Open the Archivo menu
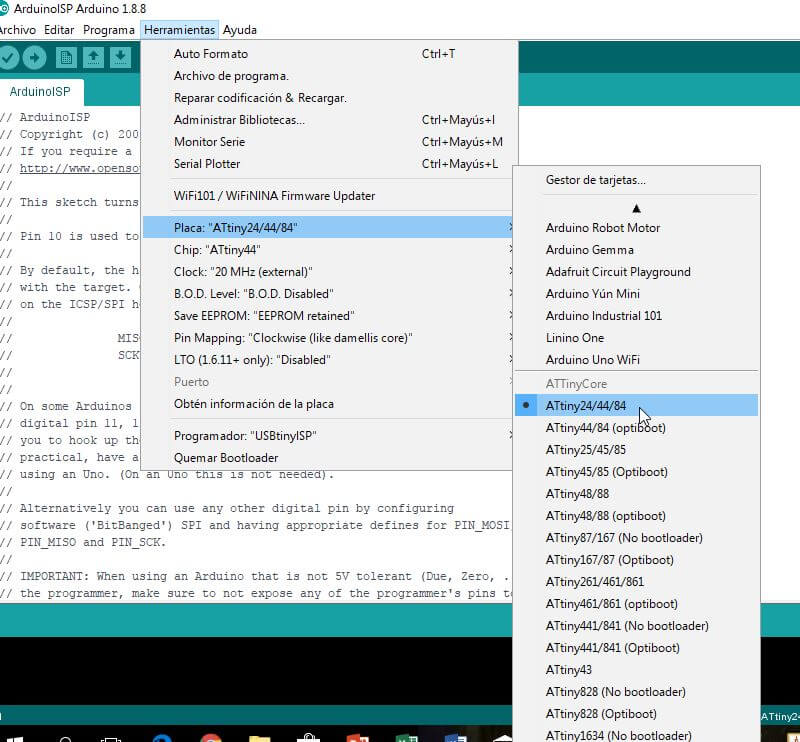The image size is (800, 742). coord(17,30)
